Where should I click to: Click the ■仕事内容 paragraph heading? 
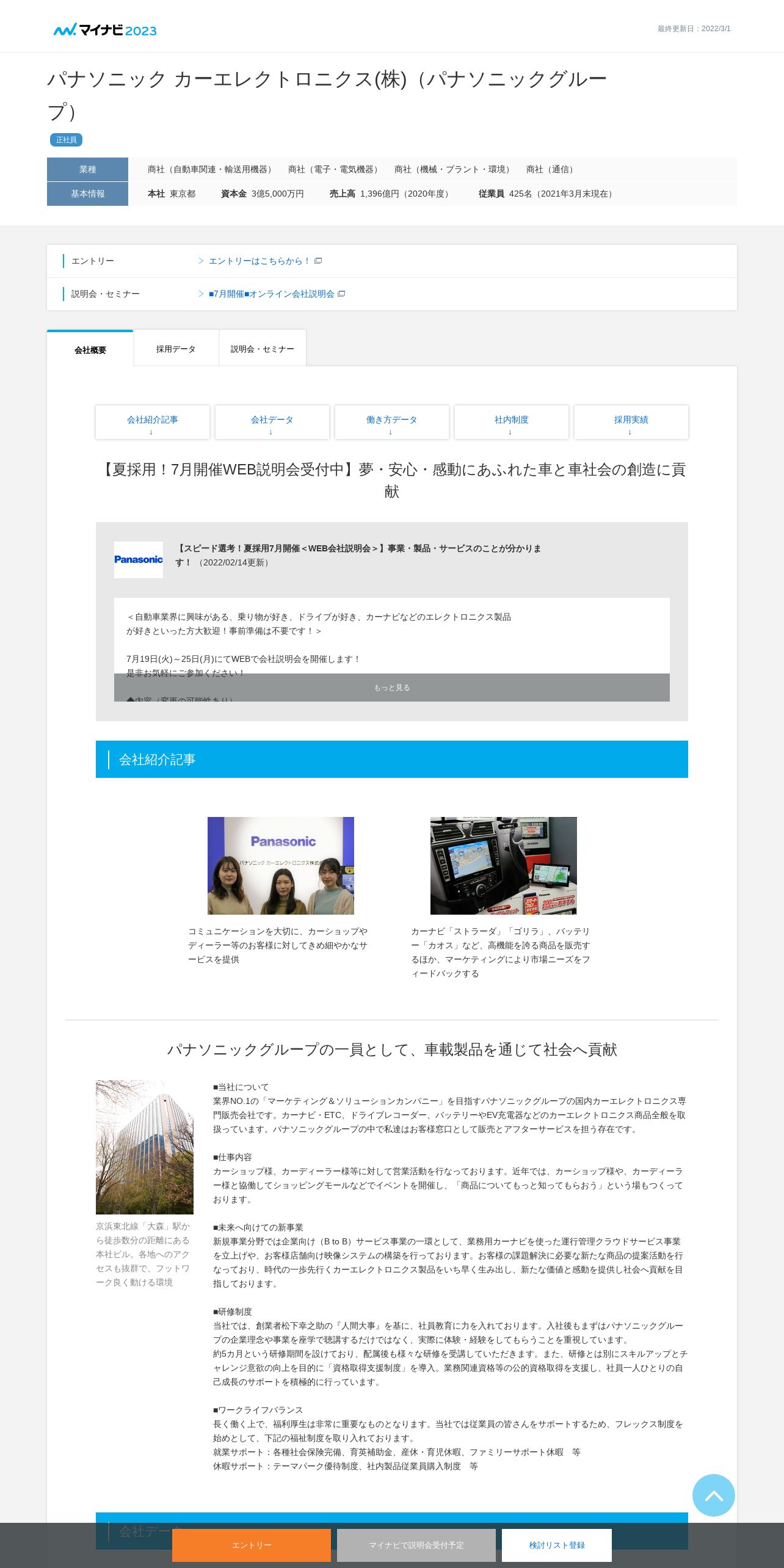coord(232,1157)
